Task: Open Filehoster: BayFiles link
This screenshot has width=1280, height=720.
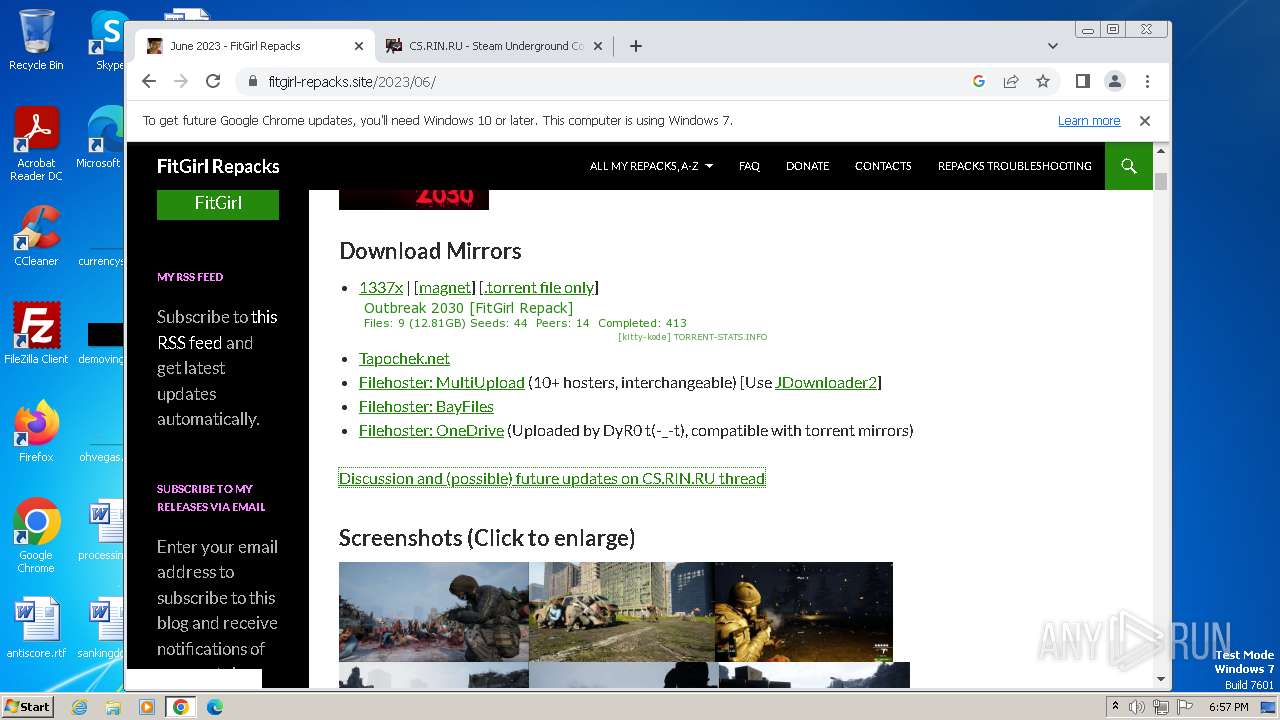Action: [426, 406]
